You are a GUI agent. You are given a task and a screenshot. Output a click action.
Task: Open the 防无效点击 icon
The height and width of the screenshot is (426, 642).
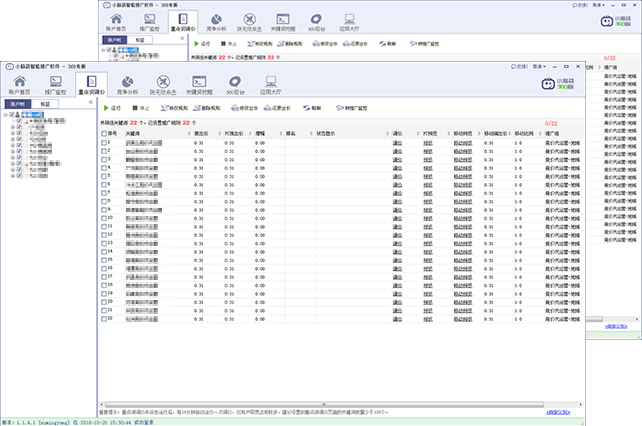[161, 86]
